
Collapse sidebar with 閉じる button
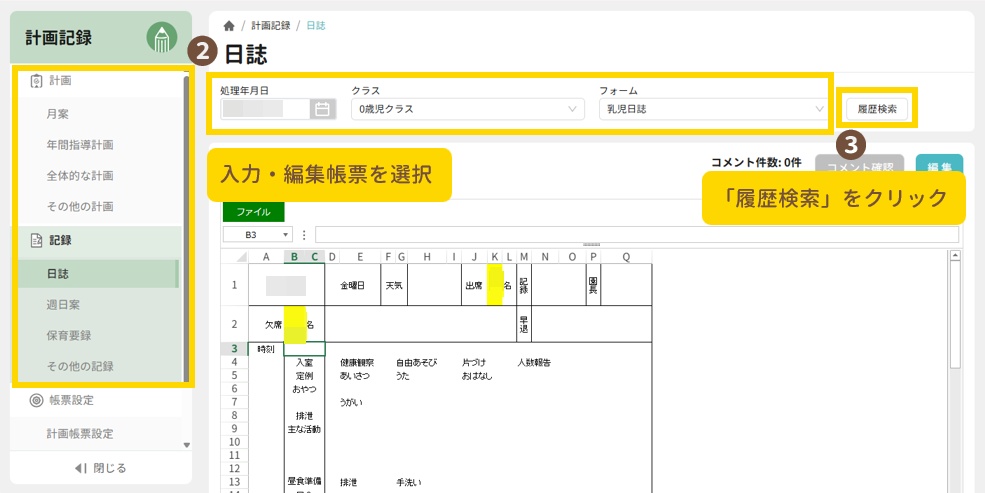pyautogui.click(x=100, y=468)
